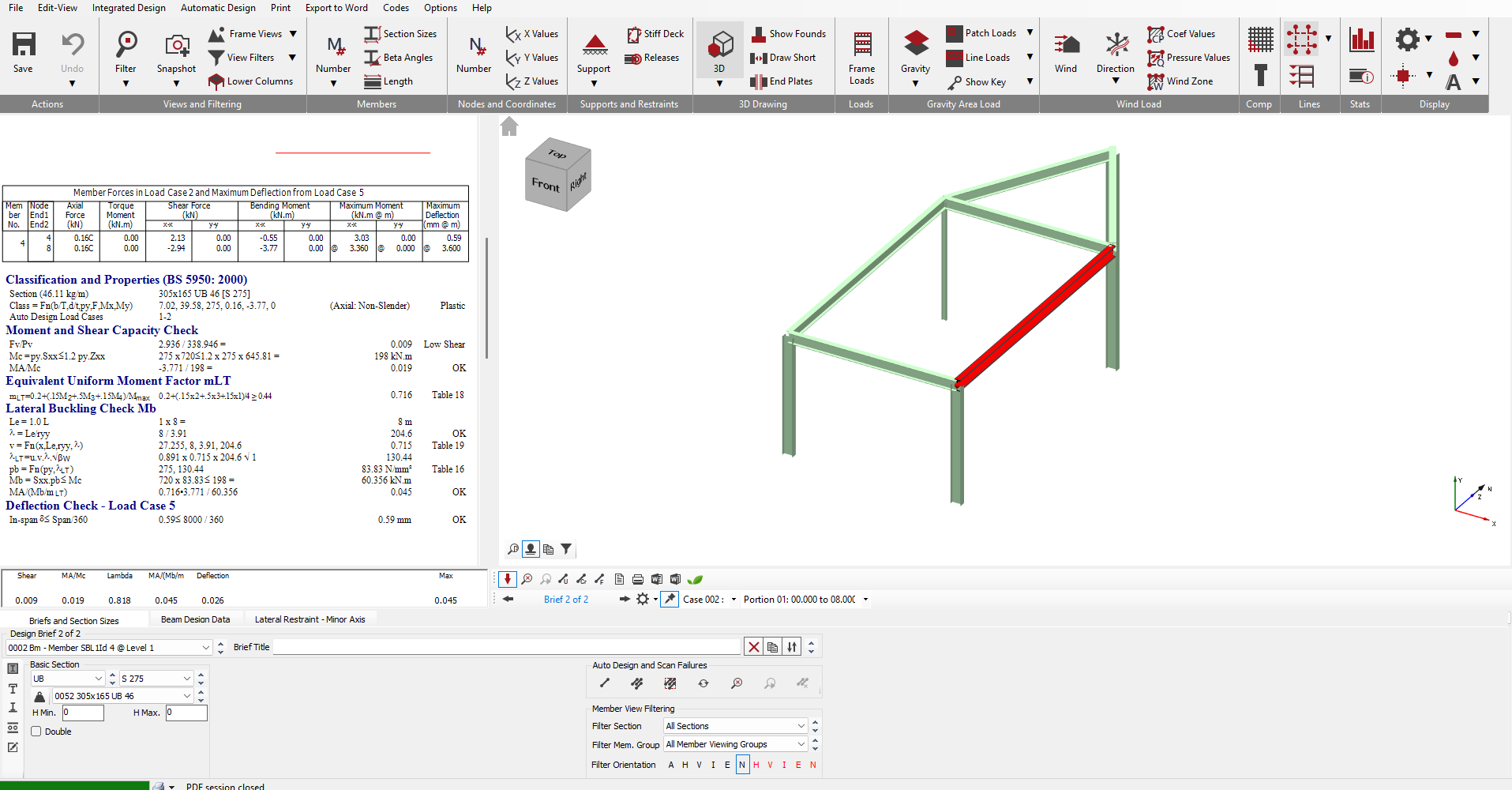Show Founds in 3D drawing

click(x=788, y=34)
